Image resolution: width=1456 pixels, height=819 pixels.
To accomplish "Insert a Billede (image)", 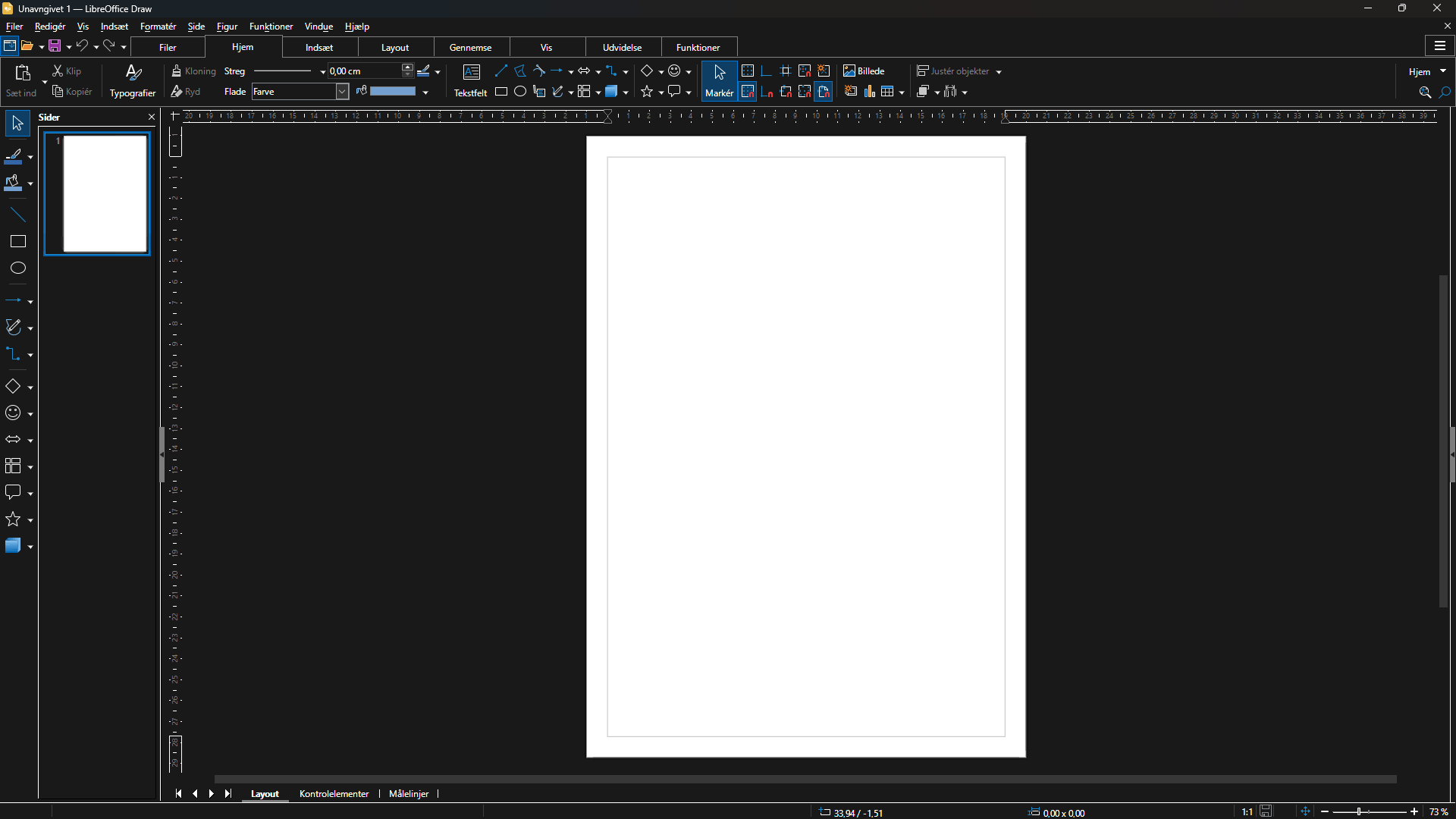I will [864, 71].
